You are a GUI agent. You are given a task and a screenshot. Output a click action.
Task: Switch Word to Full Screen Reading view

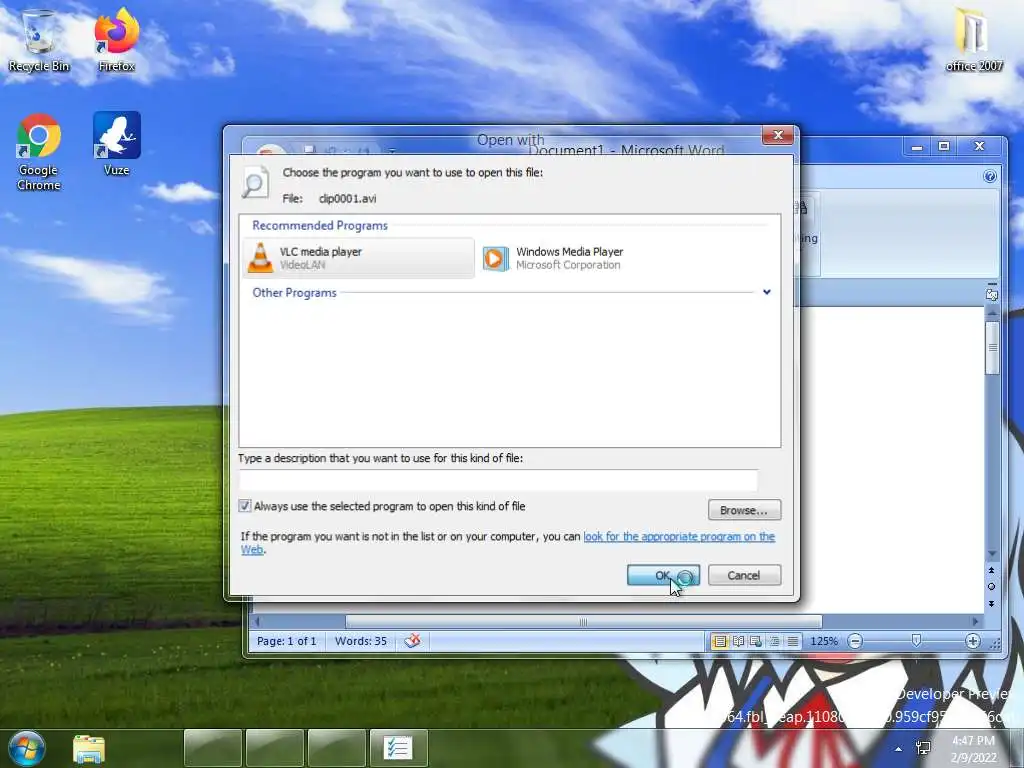point(738,641)
